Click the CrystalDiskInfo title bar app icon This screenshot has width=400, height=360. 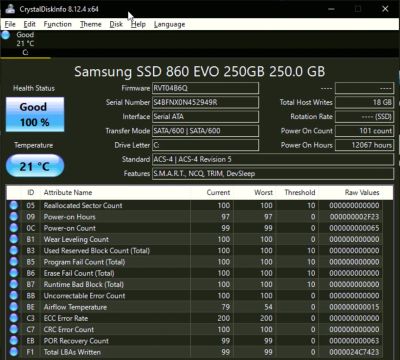pyautogui.click(x=10, y=9)
